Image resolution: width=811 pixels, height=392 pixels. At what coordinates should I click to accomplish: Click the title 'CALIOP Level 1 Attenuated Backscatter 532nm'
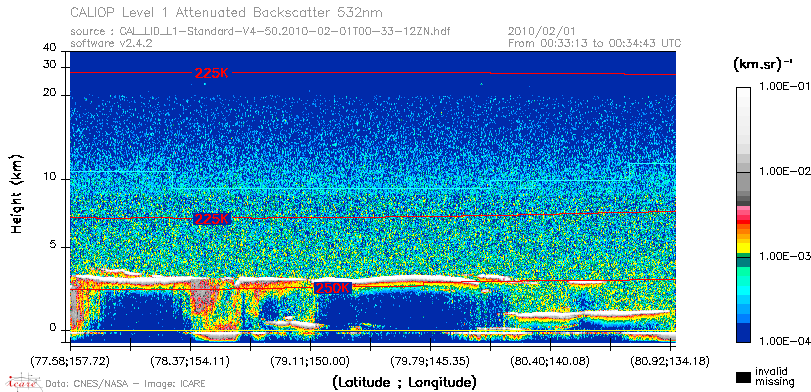coord(227,12)
